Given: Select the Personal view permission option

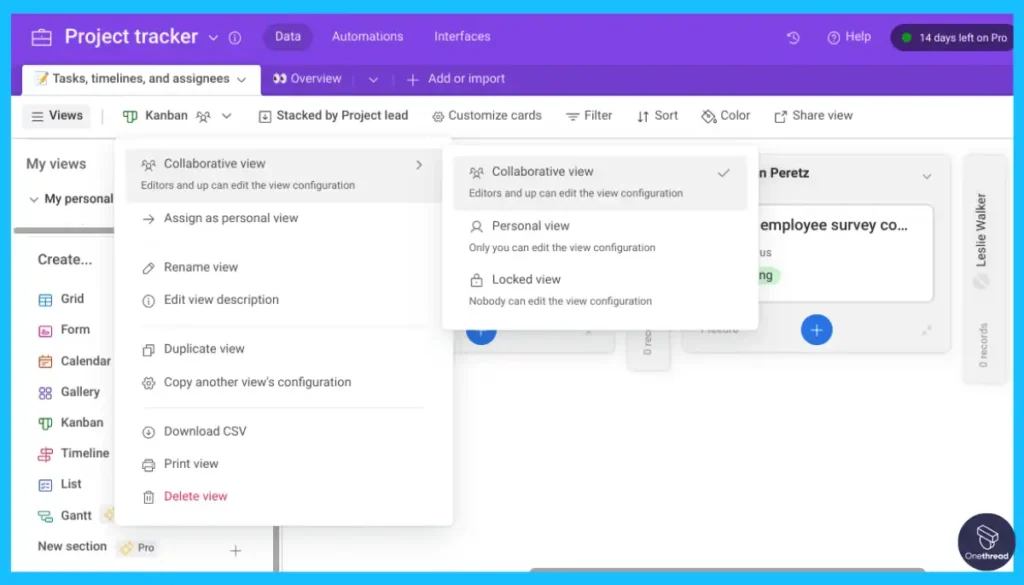Looking at the screenshot, I should pos(600,236).
